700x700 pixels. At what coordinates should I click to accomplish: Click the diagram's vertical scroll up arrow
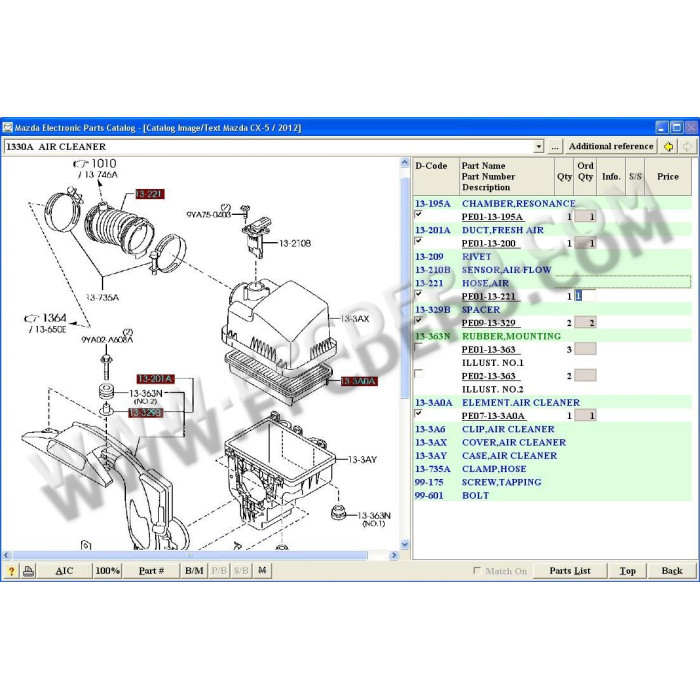tap(405, 163)
